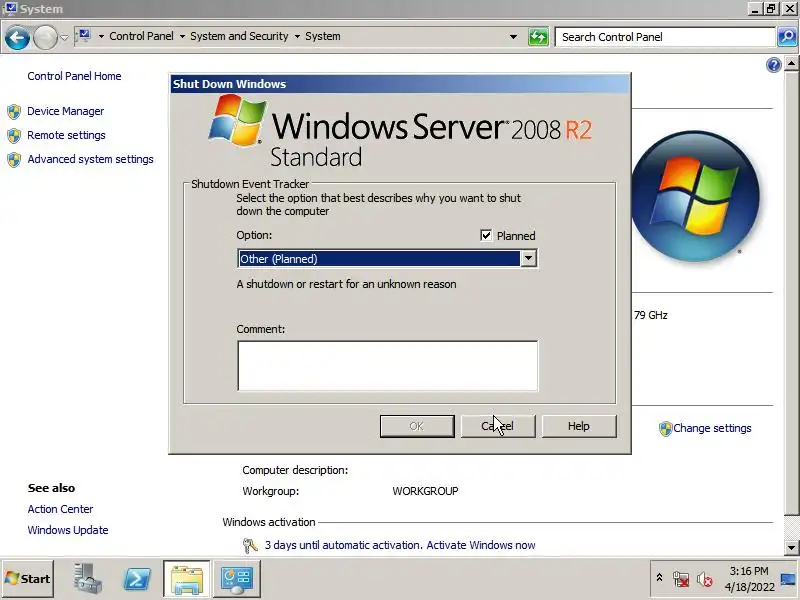
Task: Launch PowerShell from taskbar
Action: (x=137, y=579)
